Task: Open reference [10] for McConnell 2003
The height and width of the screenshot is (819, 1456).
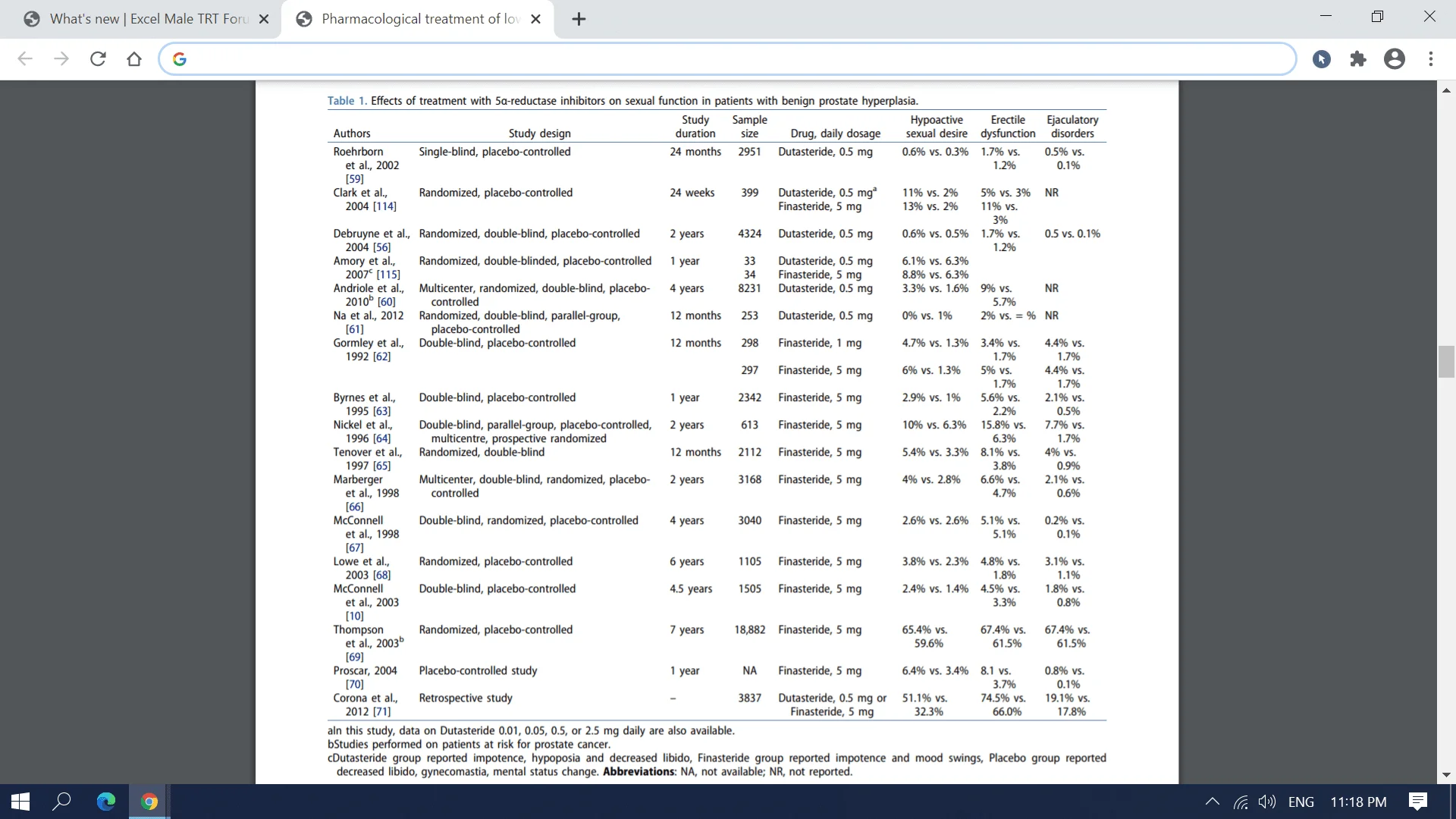Action: pos(354,616)
